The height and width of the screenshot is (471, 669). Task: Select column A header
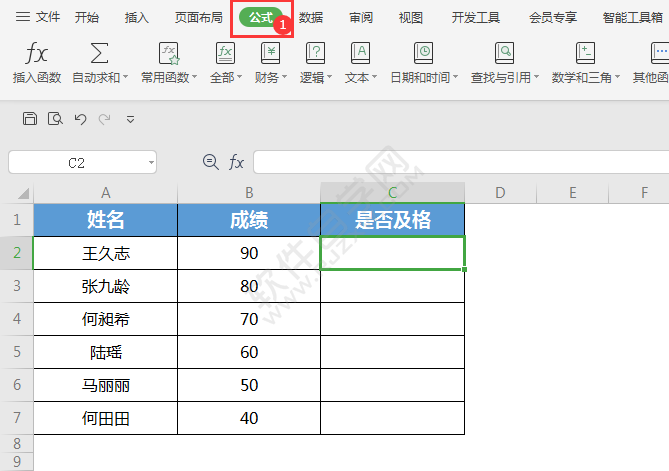click(105, 193)
